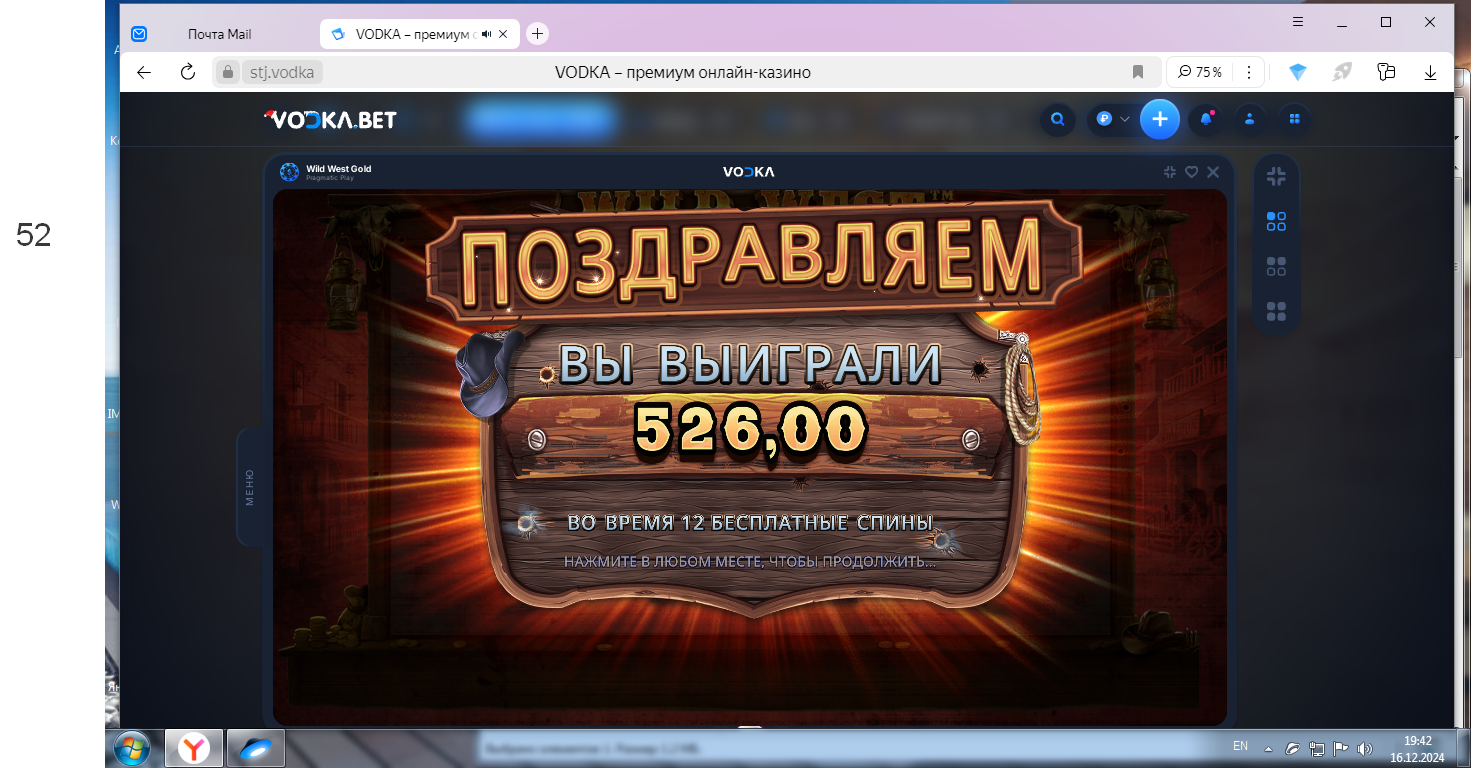This screenshot has width=1471, height=768.
Task: Click the 'ВЫ ВЫИГРАЛИ' heading
Action: 750,365
